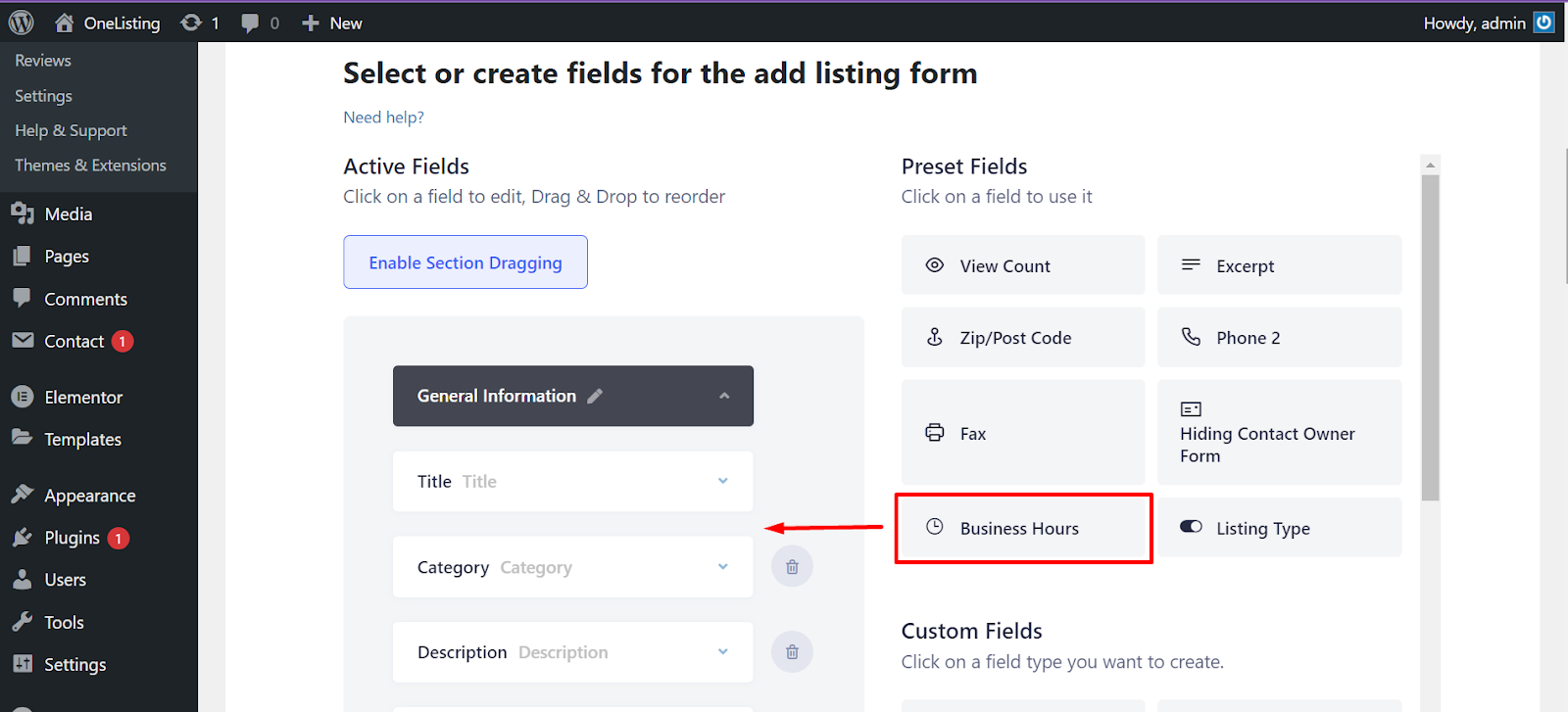Click the Business Hours clock icon
Image resolution: width=1568 pixels, height=712 pixels.
pyautogui.click(x=935, y=527)
